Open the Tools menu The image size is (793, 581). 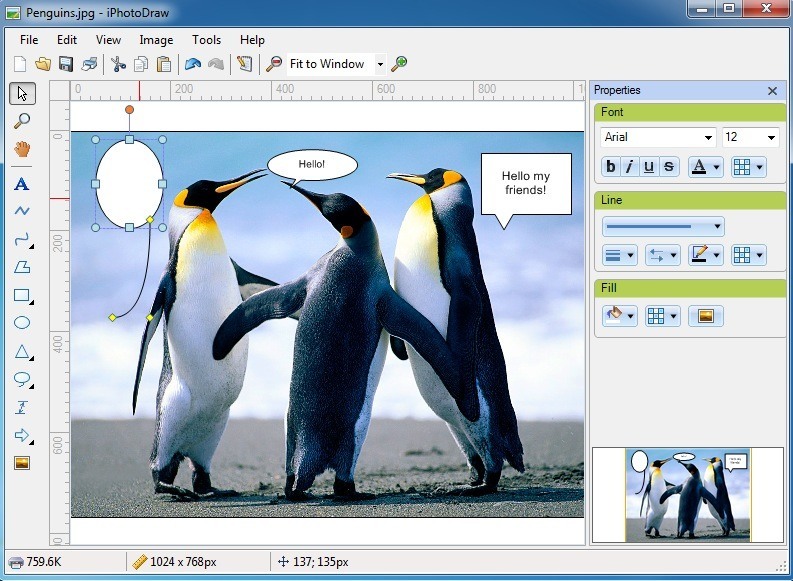pyautogui.click(x=206, y=40)
